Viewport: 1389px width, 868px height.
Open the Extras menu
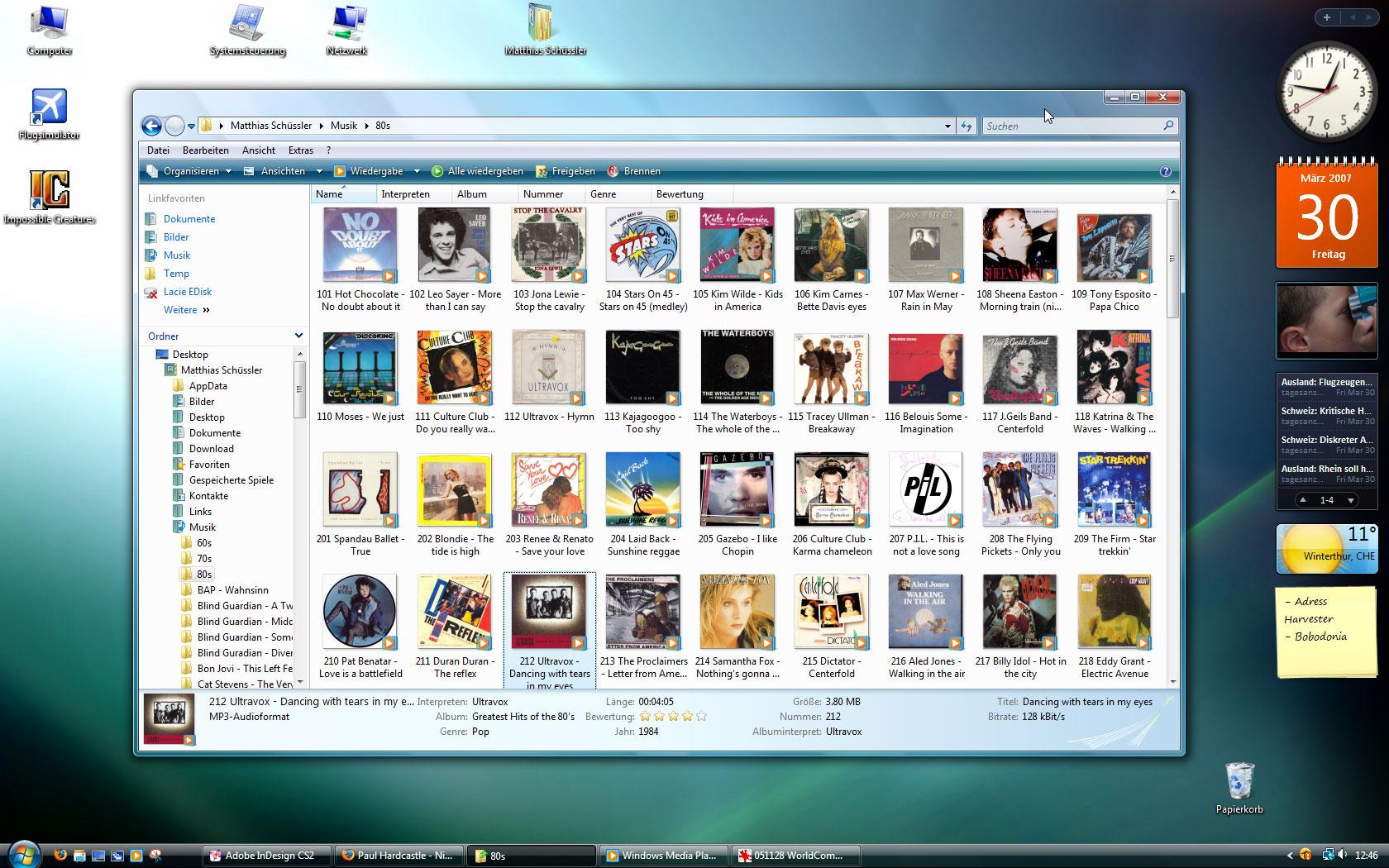pyautogui.click(x=300, y=150)
